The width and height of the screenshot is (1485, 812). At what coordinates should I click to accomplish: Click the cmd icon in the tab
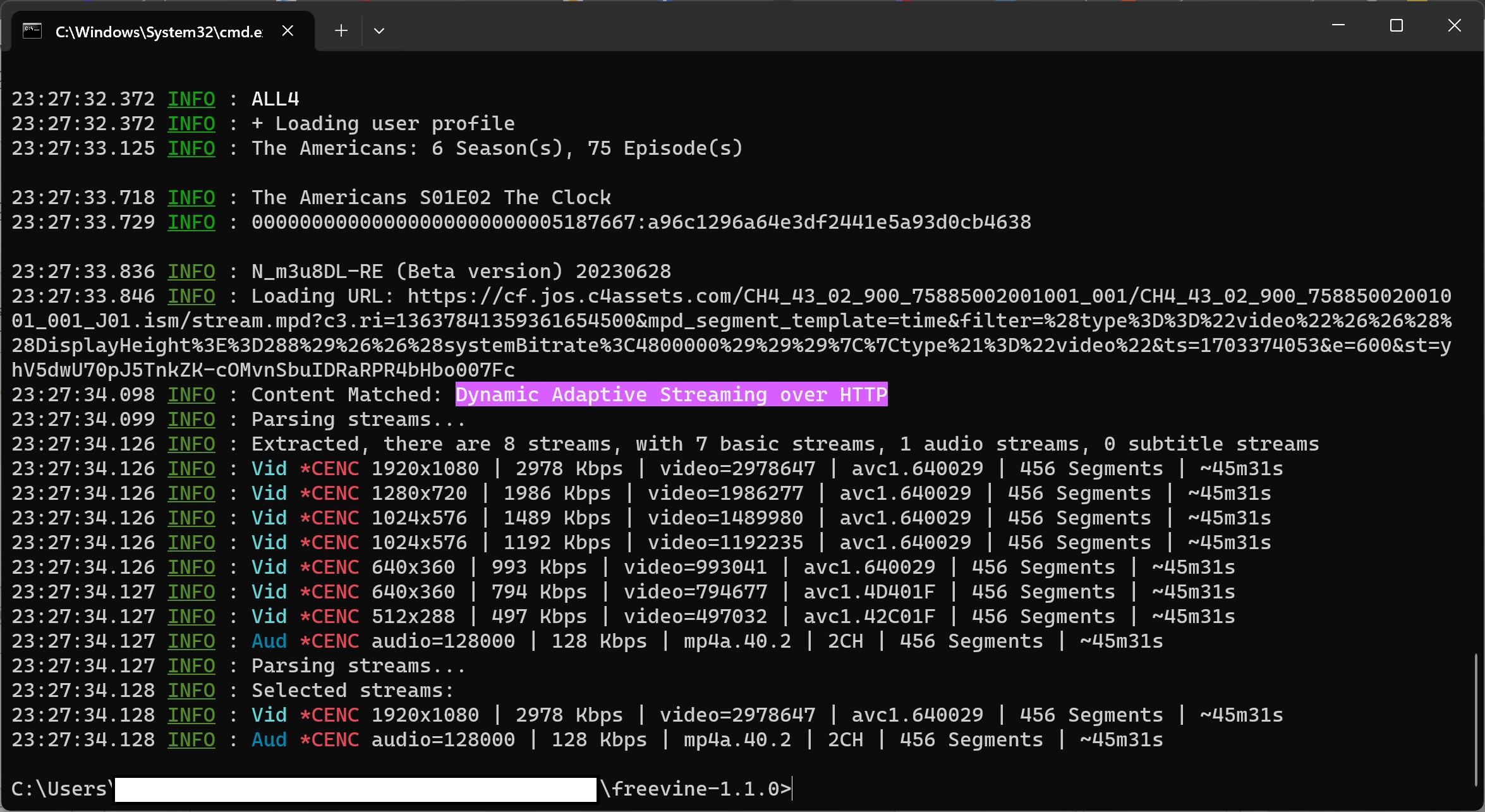coord(32,31)
